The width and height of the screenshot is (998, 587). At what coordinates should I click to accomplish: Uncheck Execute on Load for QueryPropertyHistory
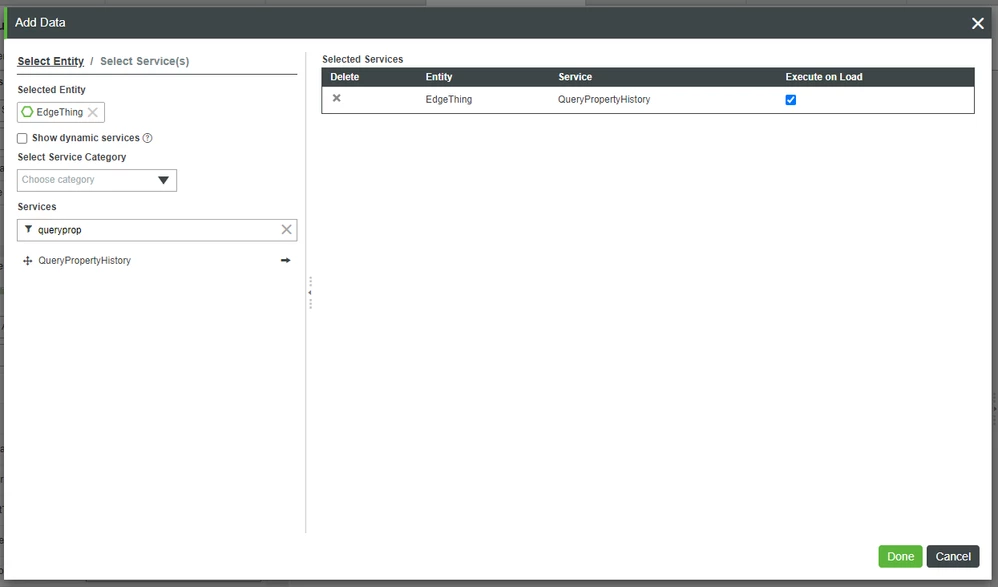[790, 98]
